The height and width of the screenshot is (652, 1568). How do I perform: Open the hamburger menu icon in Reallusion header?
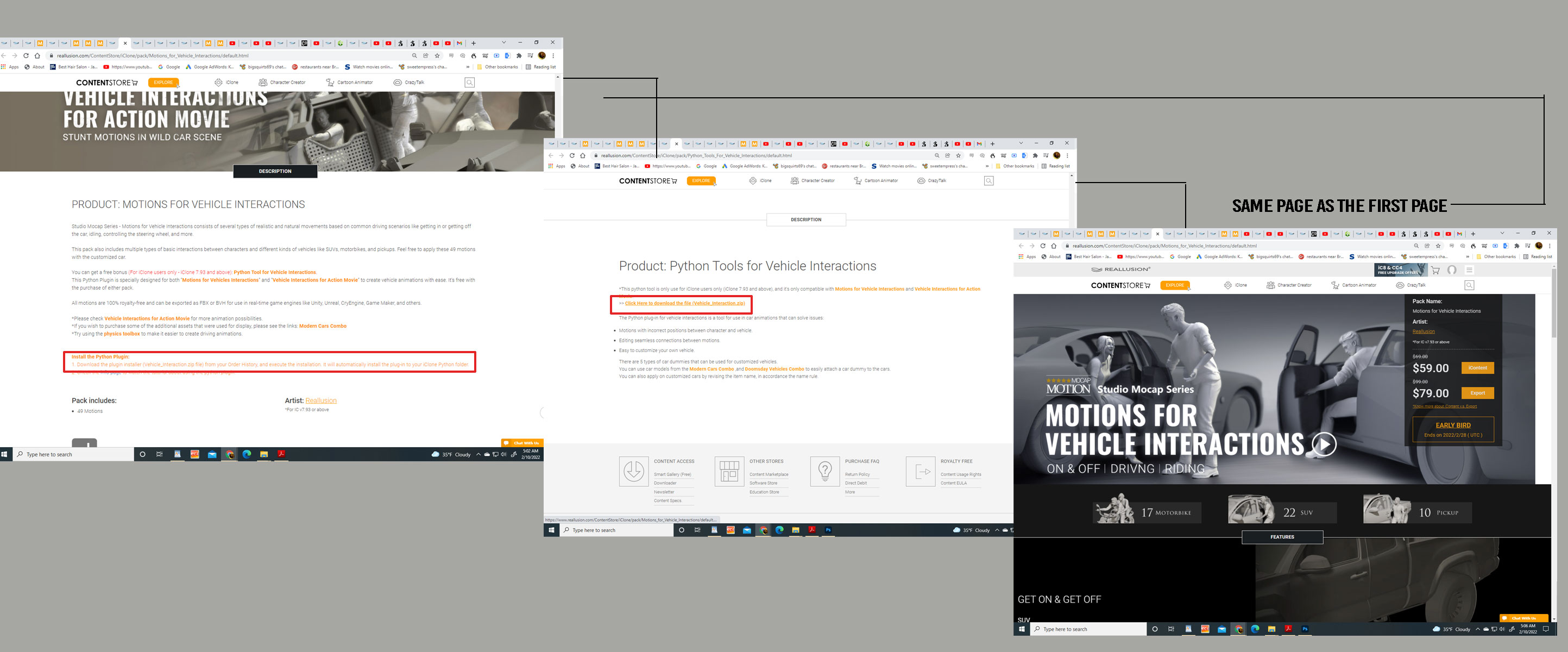1469,269
